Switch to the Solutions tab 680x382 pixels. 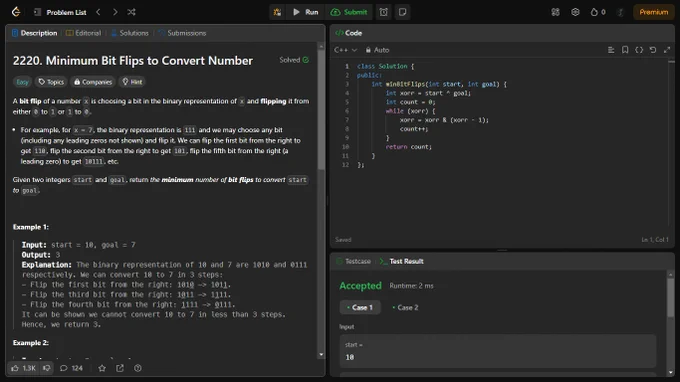130,33
